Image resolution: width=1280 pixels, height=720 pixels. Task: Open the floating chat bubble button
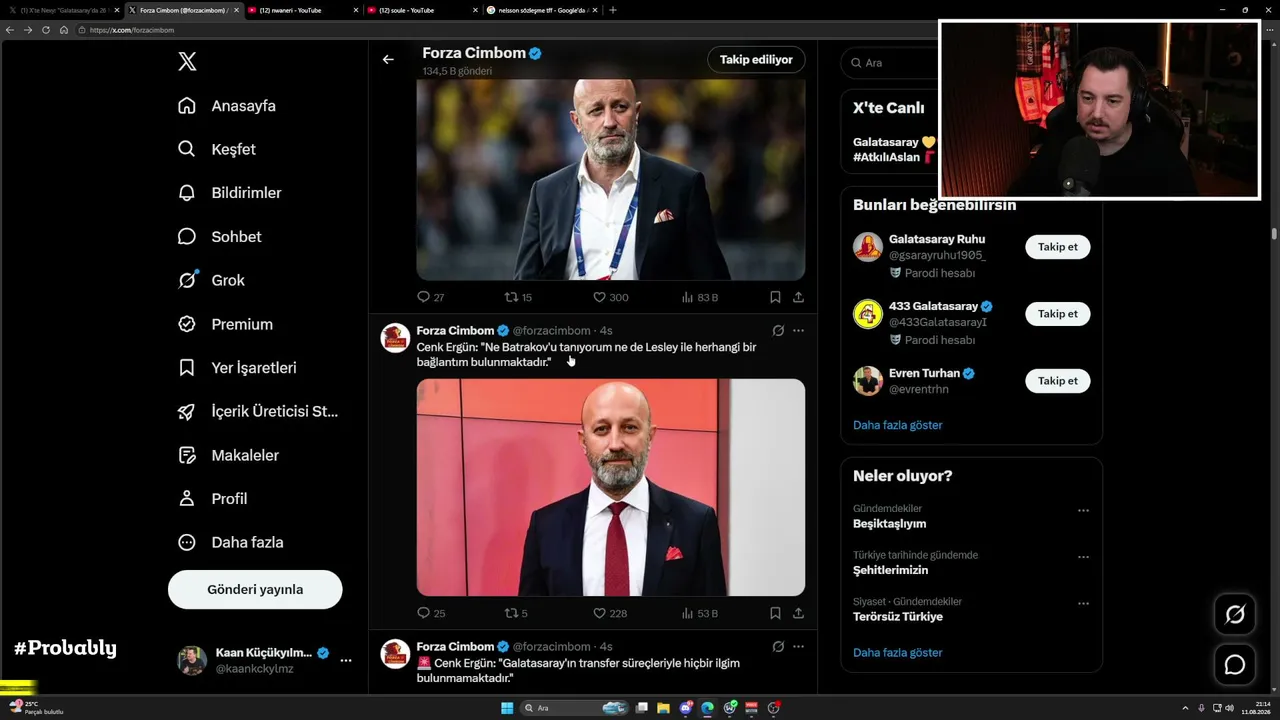click(1235, 664)
